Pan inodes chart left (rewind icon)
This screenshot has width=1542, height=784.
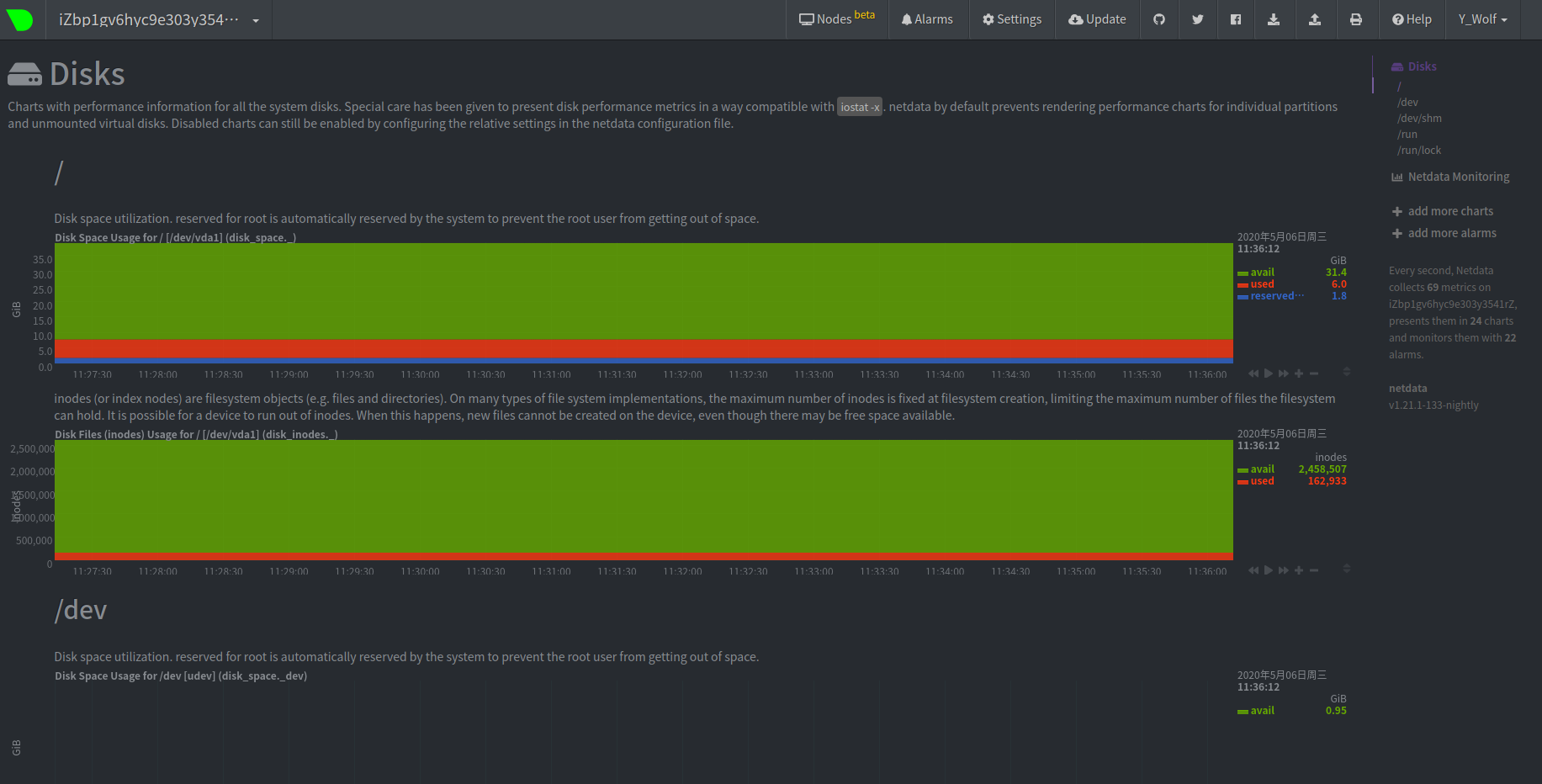(1253, 570)
